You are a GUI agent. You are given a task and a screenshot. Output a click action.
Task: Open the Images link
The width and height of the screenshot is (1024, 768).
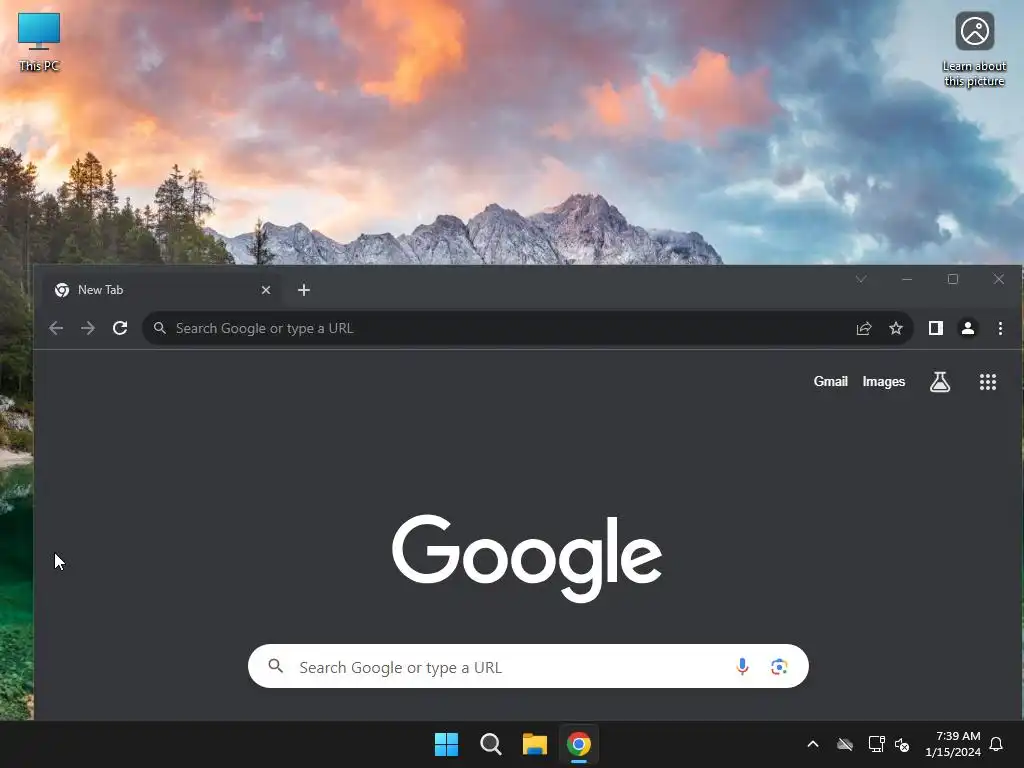(x=884, y=382)
